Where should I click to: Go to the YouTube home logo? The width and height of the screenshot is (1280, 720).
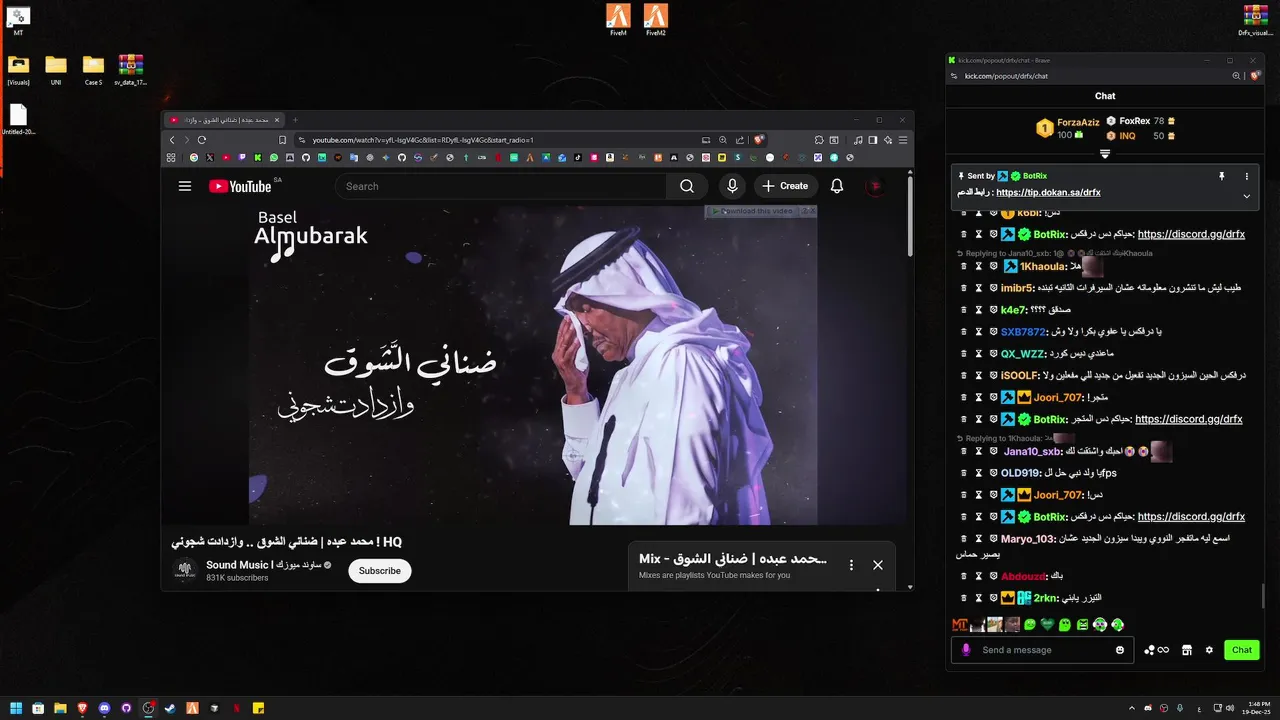(240, 186)
